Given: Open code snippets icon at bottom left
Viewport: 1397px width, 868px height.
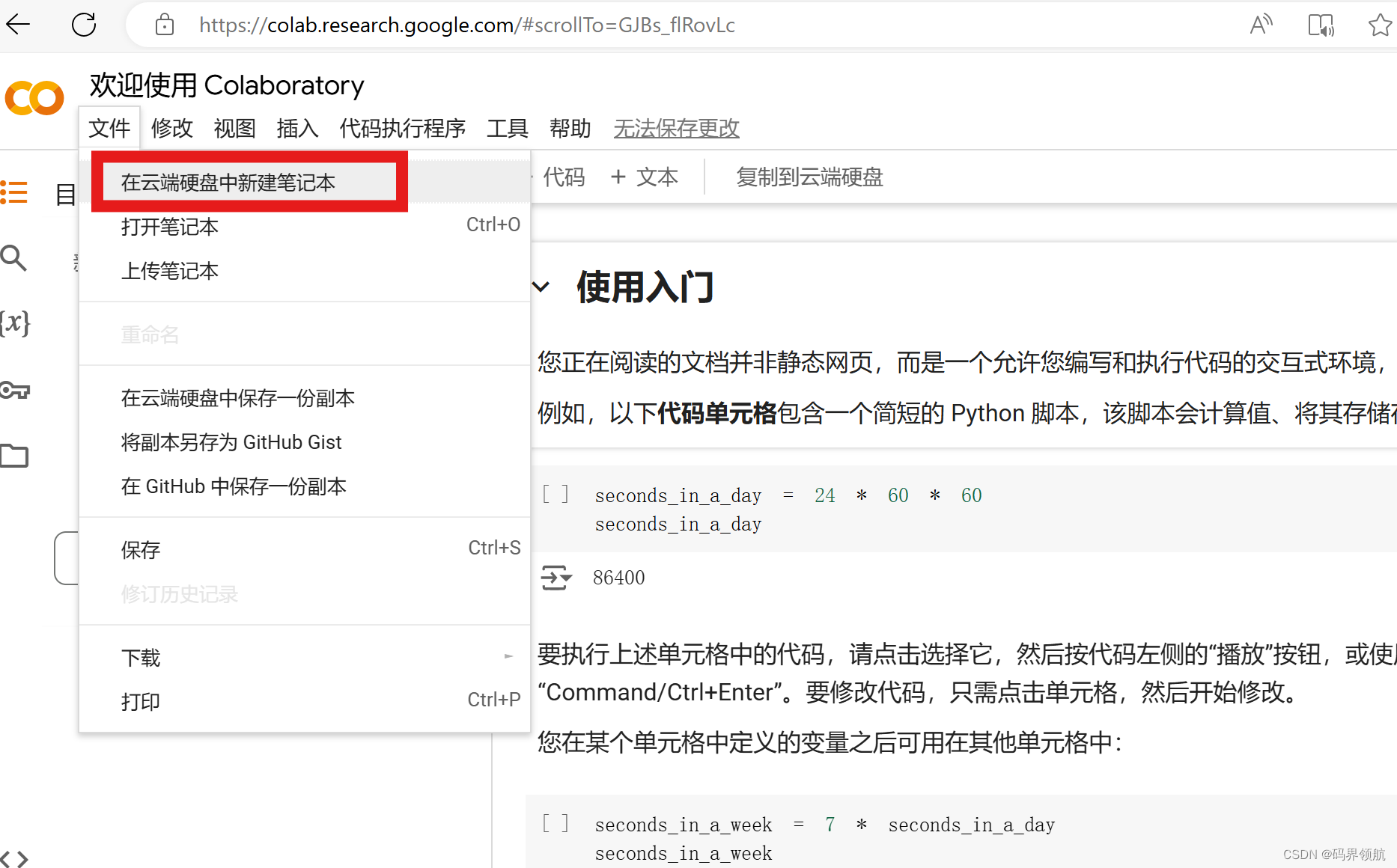Looking at the screenshot, I should pyautogui.click(x=14, y=858).
